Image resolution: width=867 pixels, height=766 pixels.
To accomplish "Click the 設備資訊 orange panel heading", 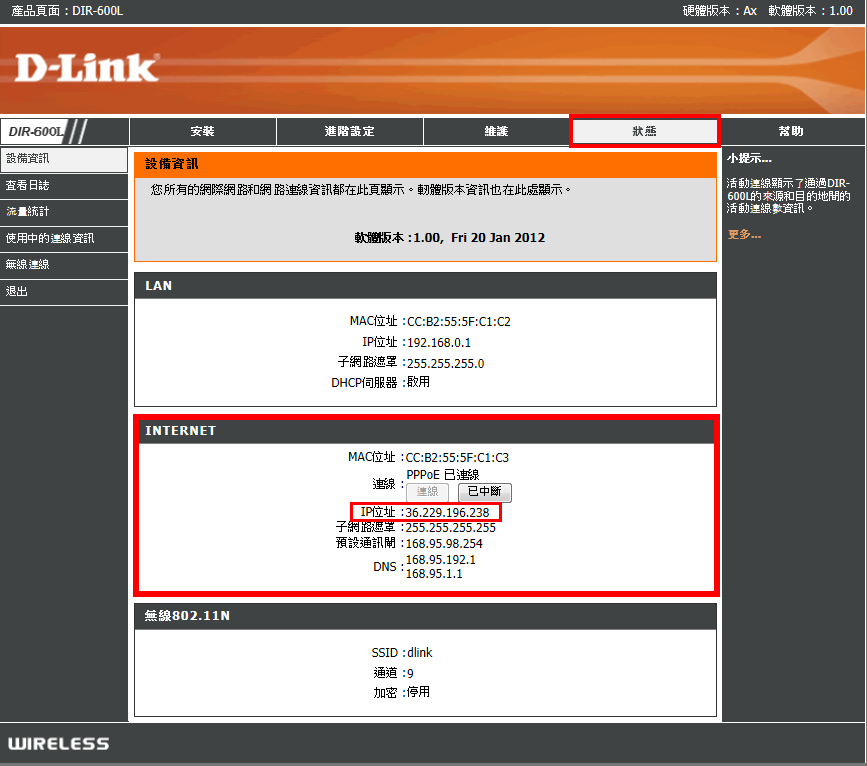I will pyautogui.click(x=426, y=164).
